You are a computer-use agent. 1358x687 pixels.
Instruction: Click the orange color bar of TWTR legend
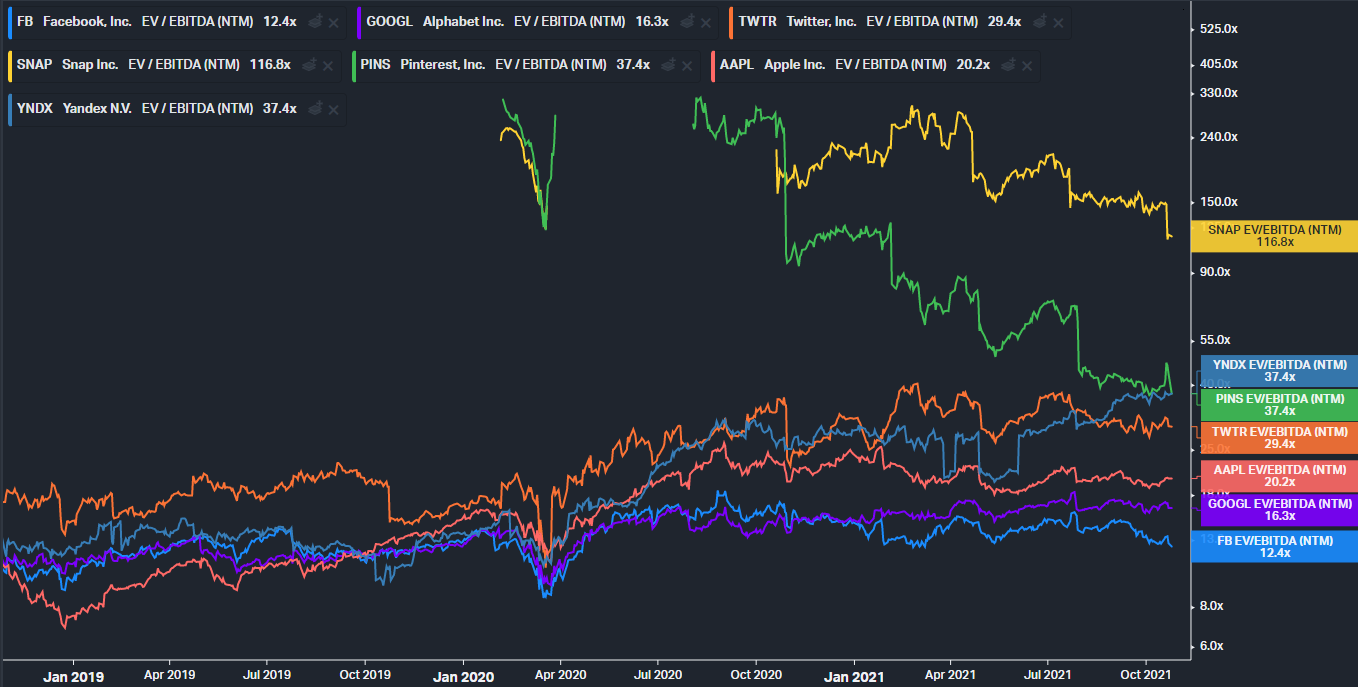point(729,21)
